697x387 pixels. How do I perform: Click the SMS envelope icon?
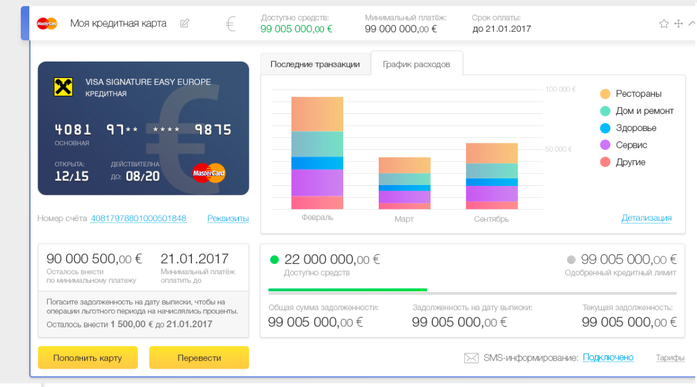471,358
